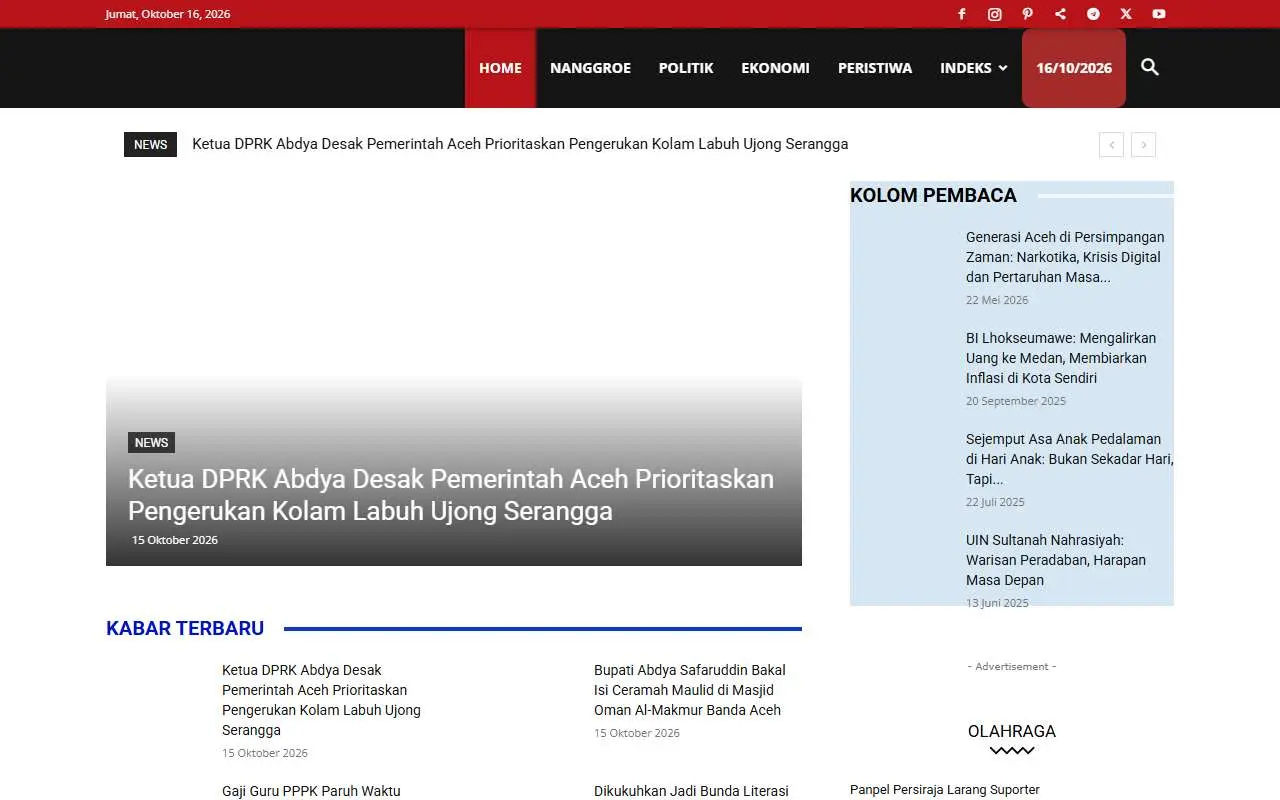Open article Gaji Guru PPPK Paruh Waktu
This screenshot has height=800, width=1280.
311,791
